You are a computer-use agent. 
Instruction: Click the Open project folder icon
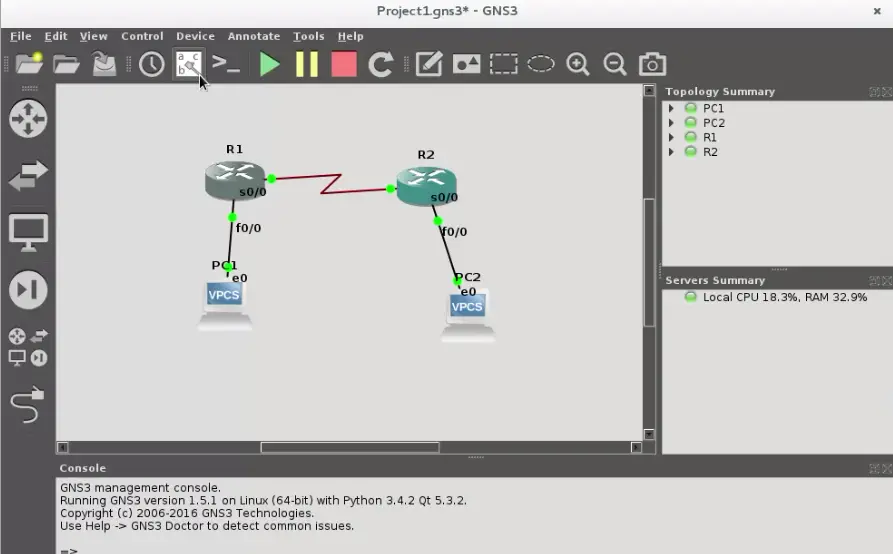(x=67, y=64)
